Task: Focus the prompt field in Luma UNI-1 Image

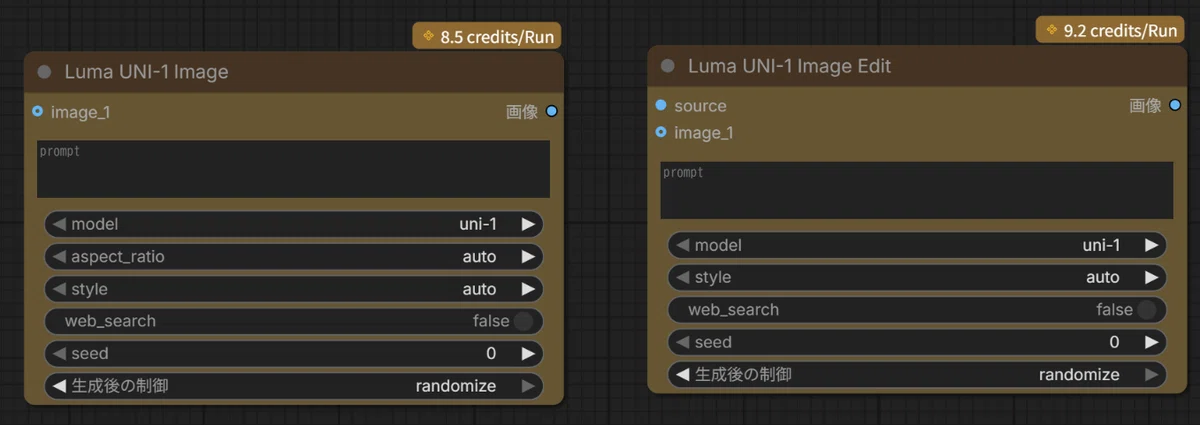Action: click(293, 169)
